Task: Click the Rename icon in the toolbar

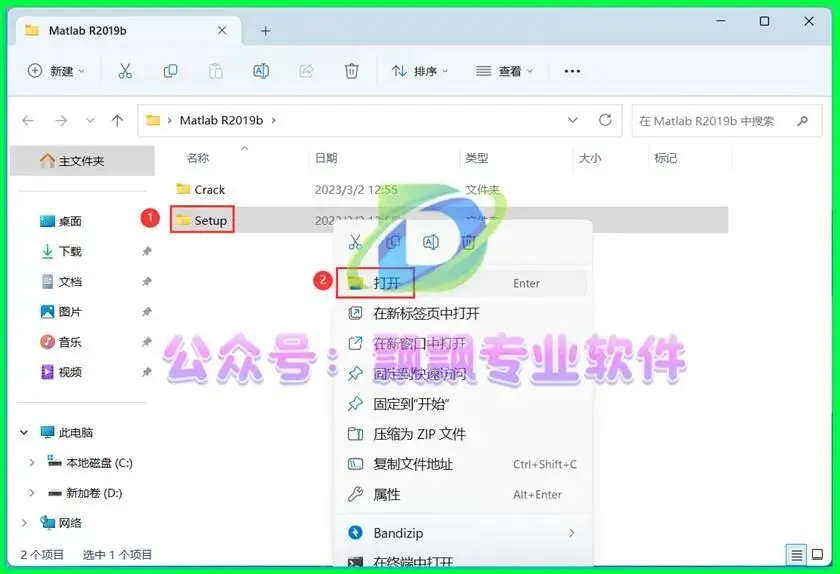Action: (x=261, y=71)
